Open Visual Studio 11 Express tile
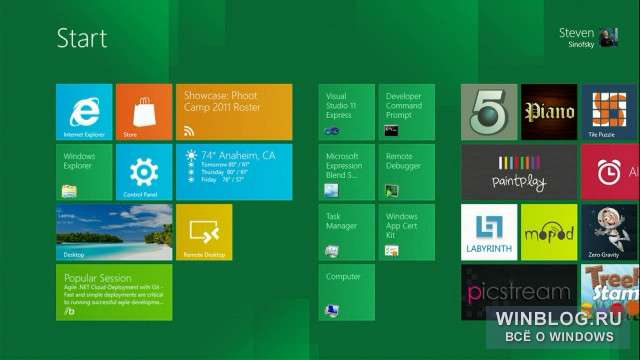 pyautogui.click(x=347, y=112)
